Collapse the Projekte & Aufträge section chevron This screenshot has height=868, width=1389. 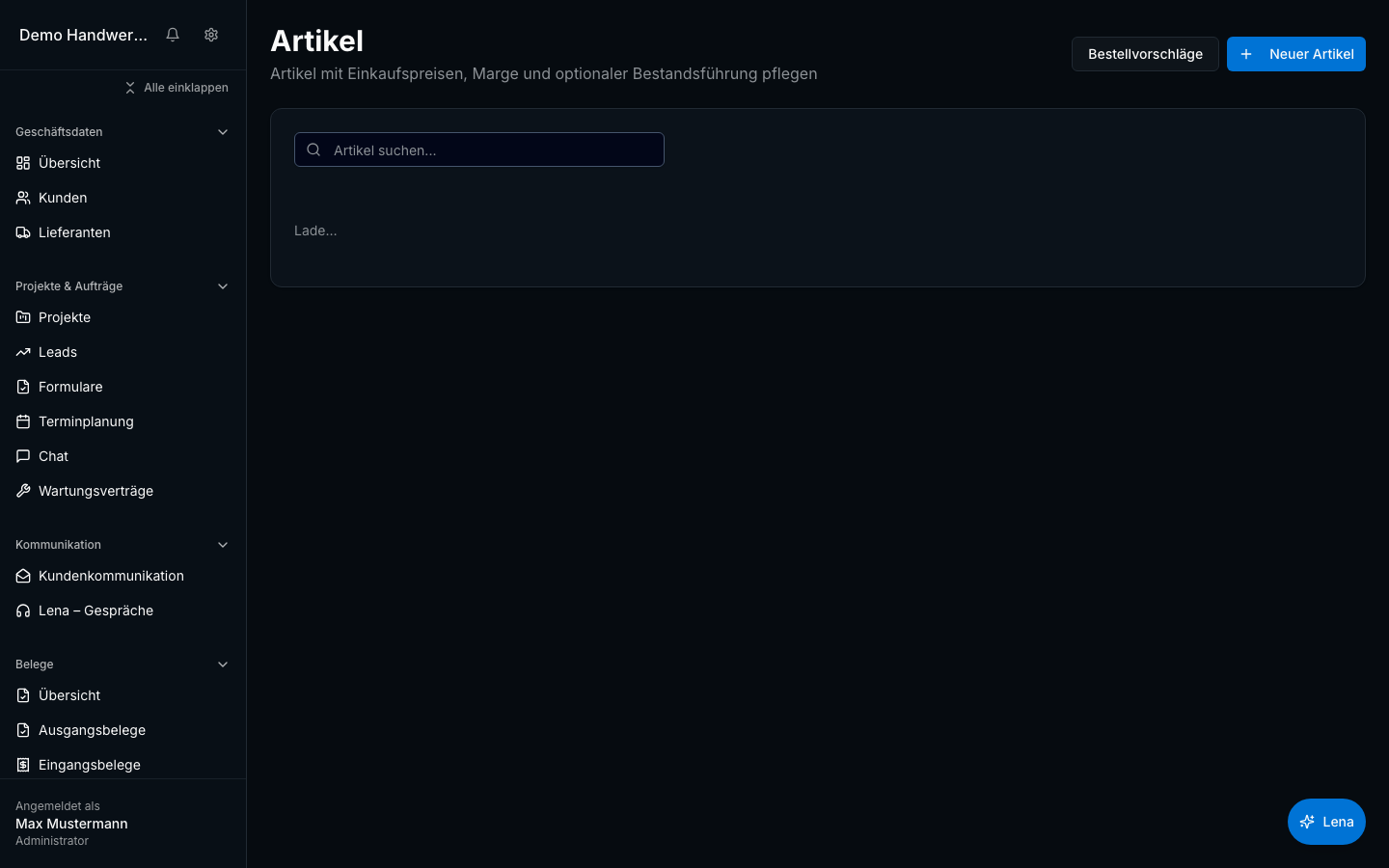click(x=223, y=286)
